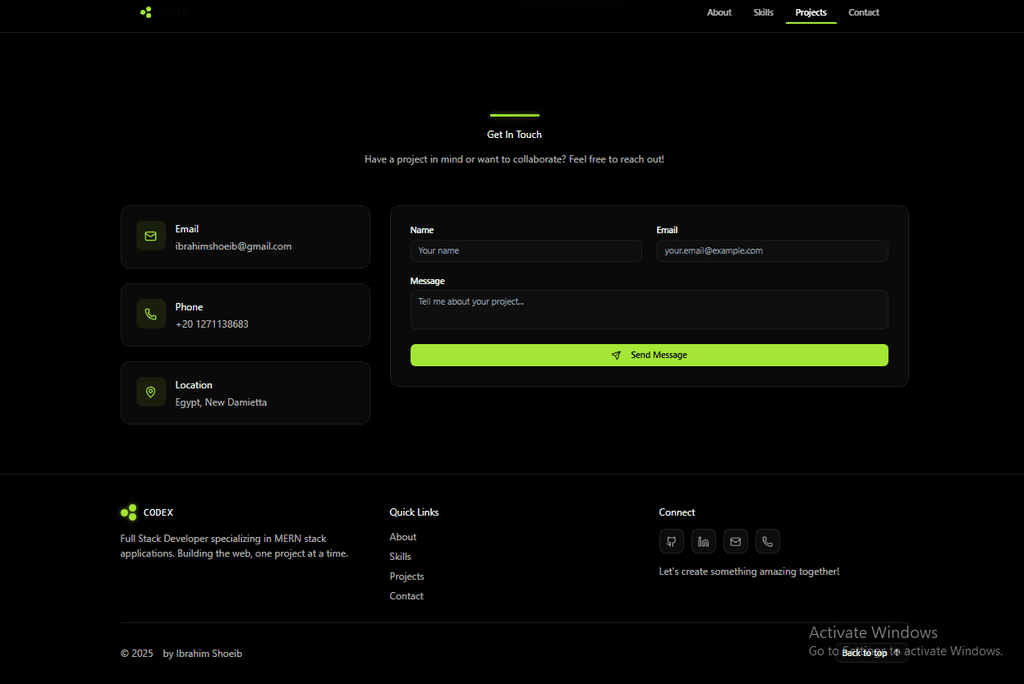The height and width of the screenshot is (684, 1024).
Task: Open the About navigation item
Action: (x=719, y=13)
